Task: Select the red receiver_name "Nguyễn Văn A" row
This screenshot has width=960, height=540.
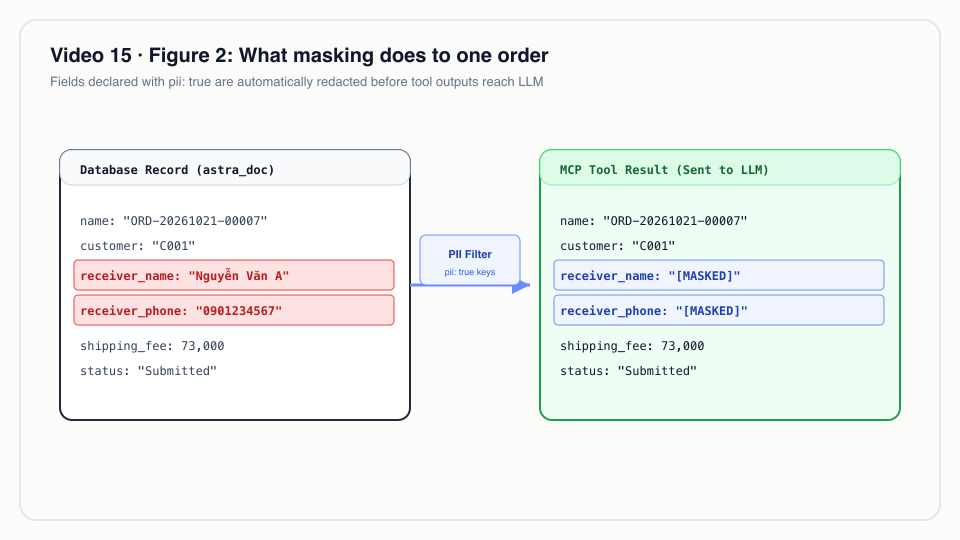Action: [234, 276]
